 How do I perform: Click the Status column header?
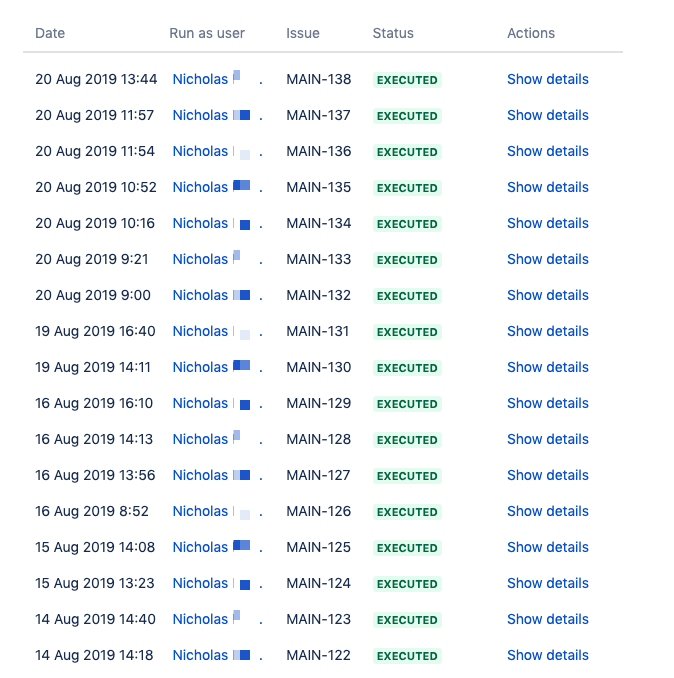point(393,33)
